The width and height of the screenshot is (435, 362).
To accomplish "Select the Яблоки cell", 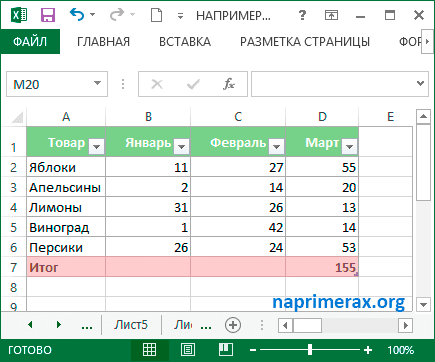I will pyautogui.click(x=66, y=167).
